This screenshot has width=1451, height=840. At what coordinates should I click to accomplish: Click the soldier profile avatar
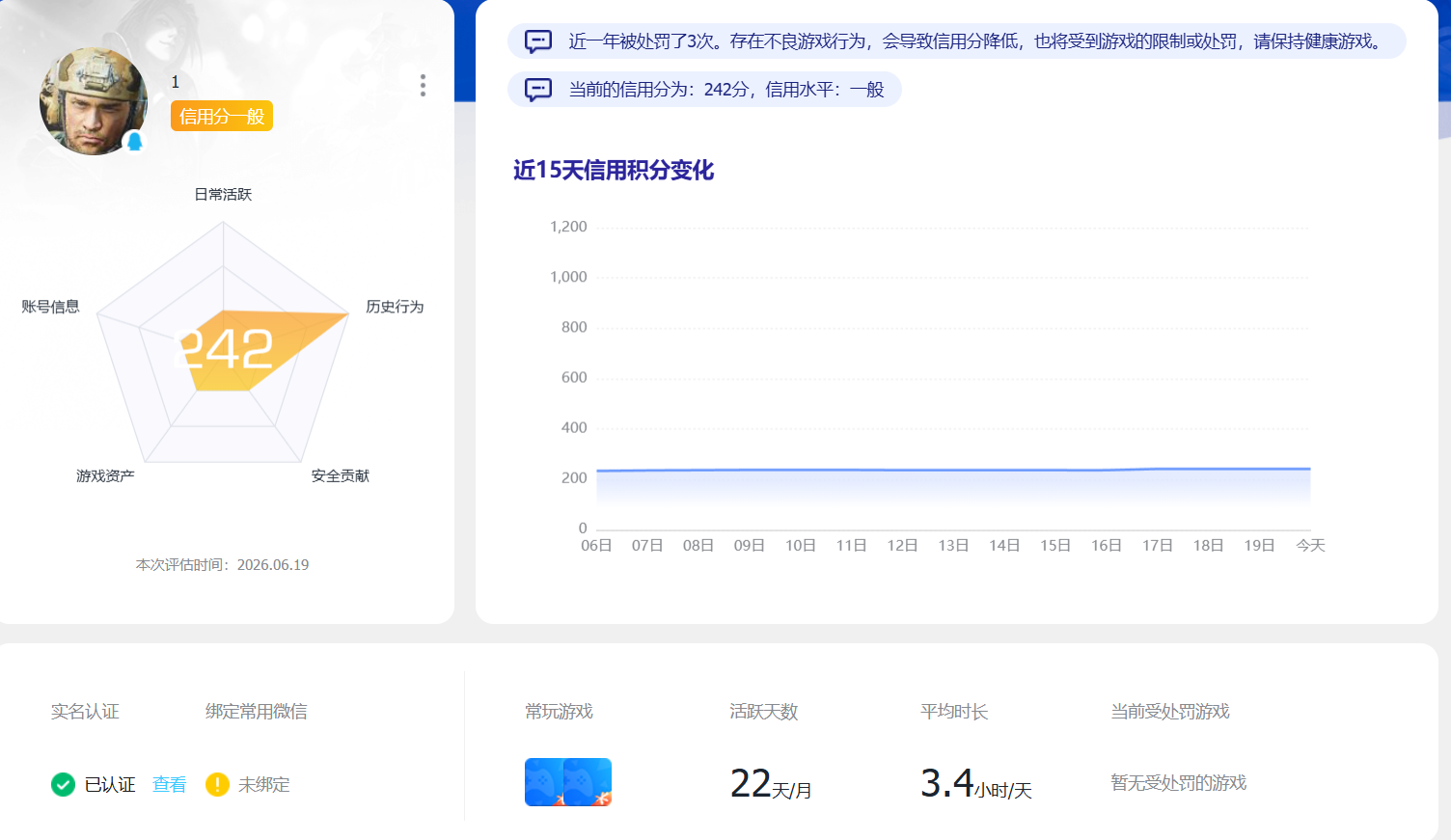coord(94,101)
